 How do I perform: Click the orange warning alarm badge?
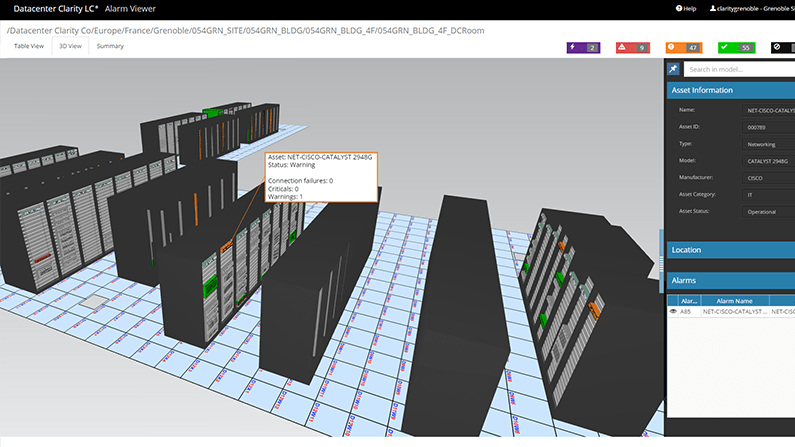point(682,47)
